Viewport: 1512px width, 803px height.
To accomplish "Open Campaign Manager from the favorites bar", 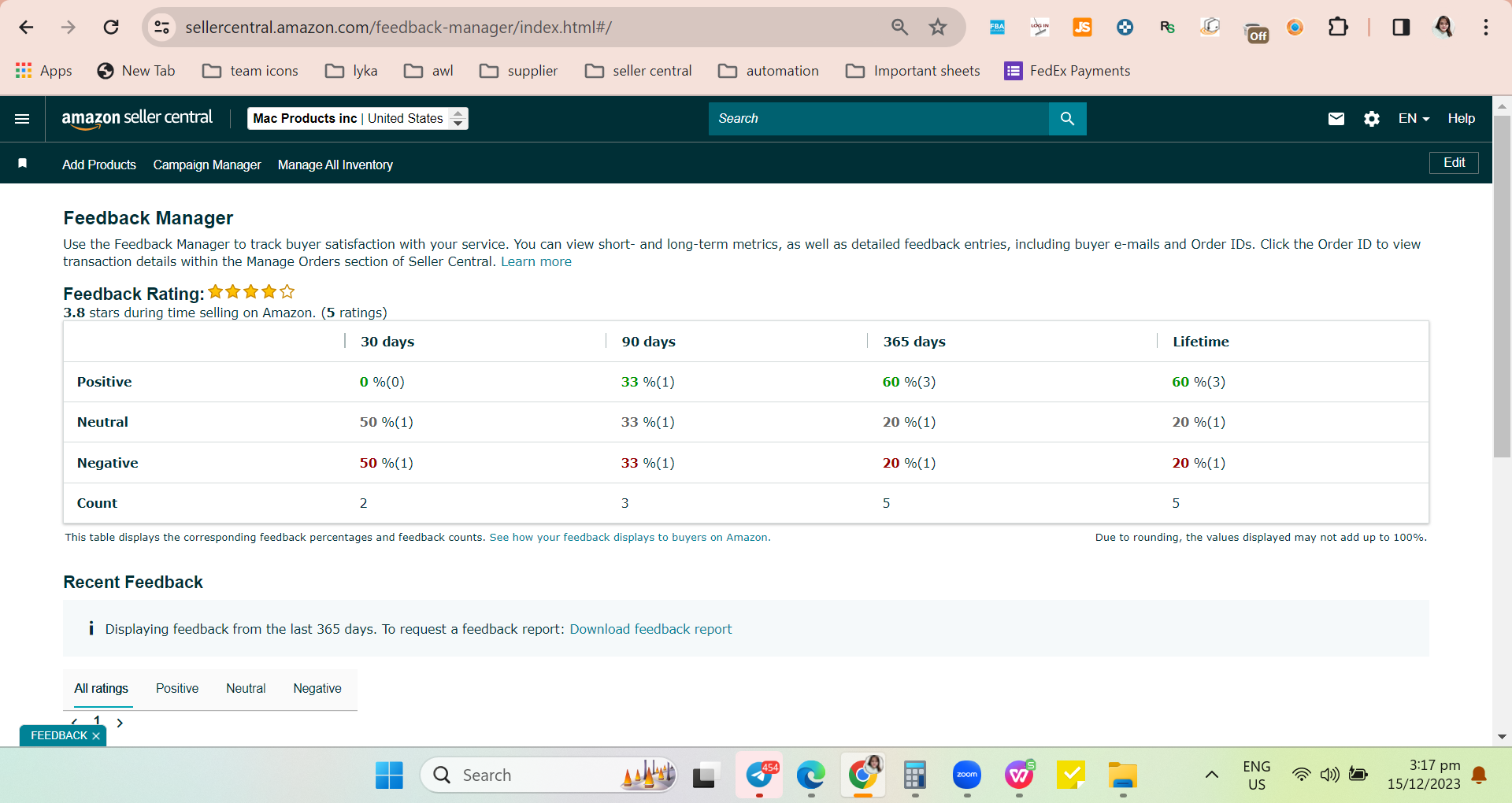I will pyautogui.click(x=207, y=165).
